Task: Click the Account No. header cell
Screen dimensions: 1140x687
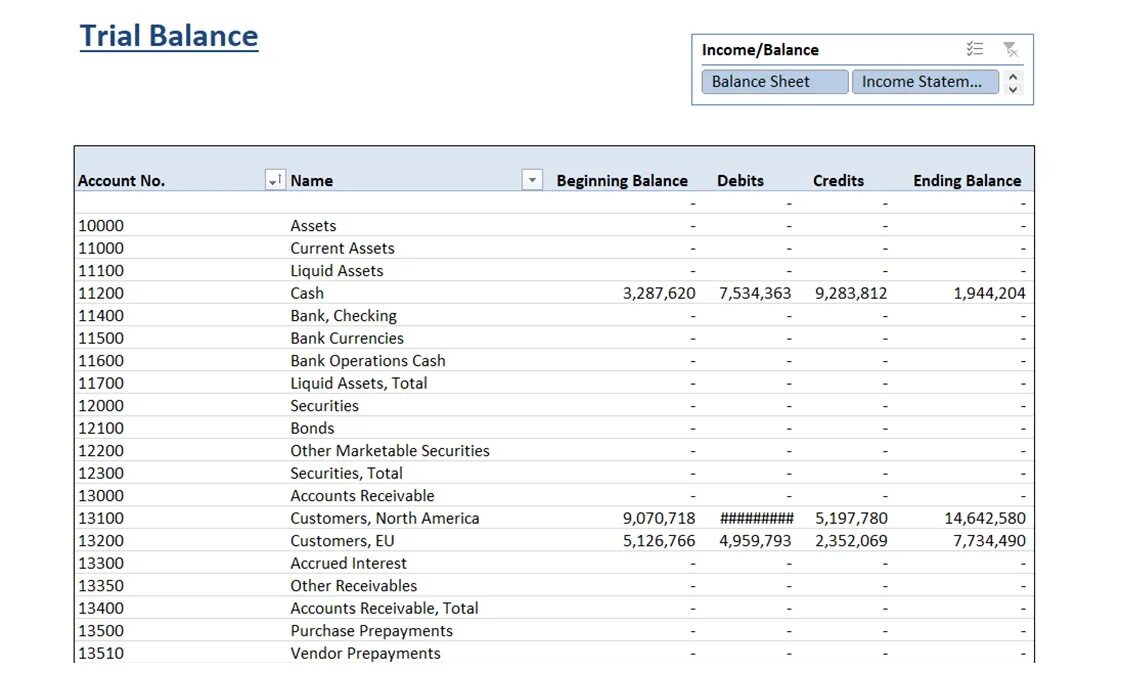Action: tap(121, 181)
